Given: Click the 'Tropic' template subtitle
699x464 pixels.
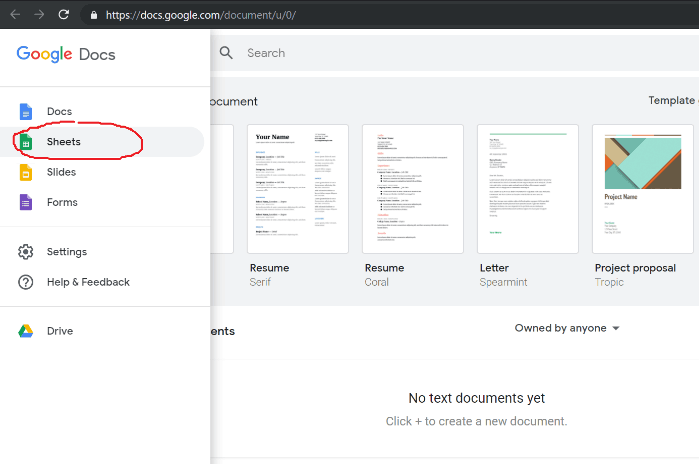Looking at the screenshot, I should pyautogui.click(x=609, y=282).
